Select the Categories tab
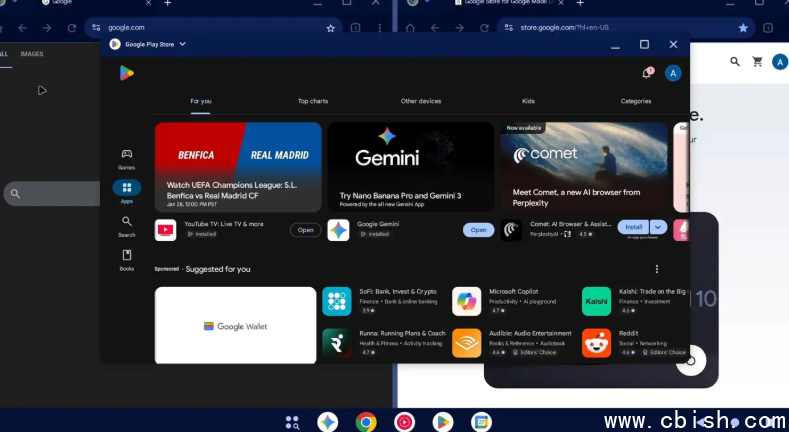 636,101
